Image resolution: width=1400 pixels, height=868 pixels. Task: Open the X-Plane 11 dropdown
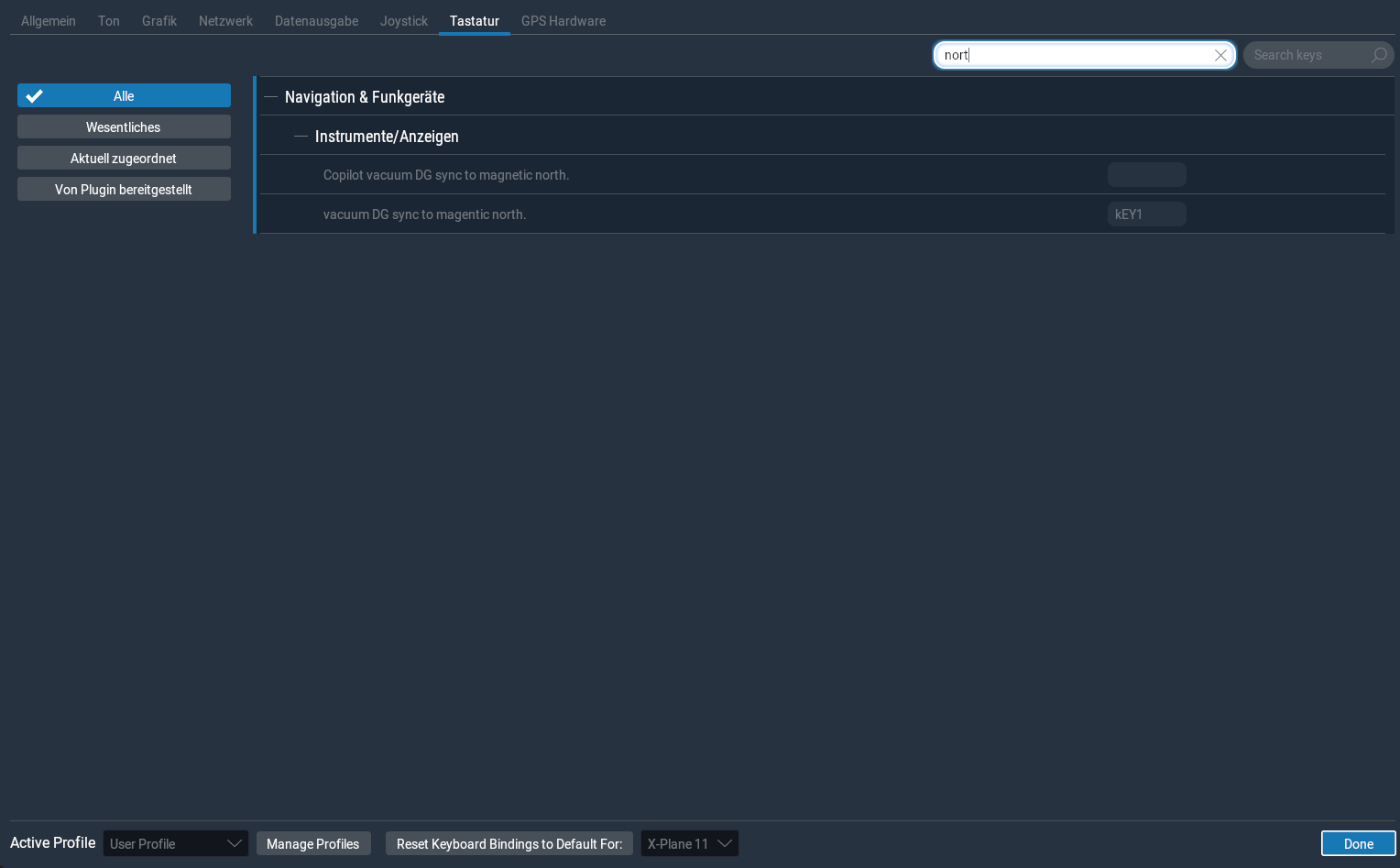pos(689,843)
